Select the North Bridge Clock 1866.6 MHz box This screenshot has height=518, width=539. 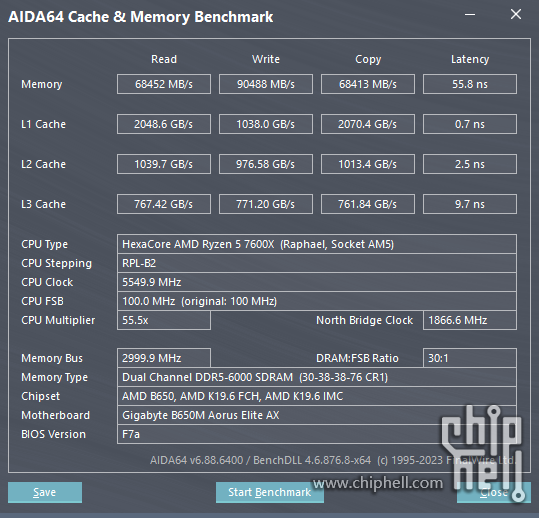(470, 320)
